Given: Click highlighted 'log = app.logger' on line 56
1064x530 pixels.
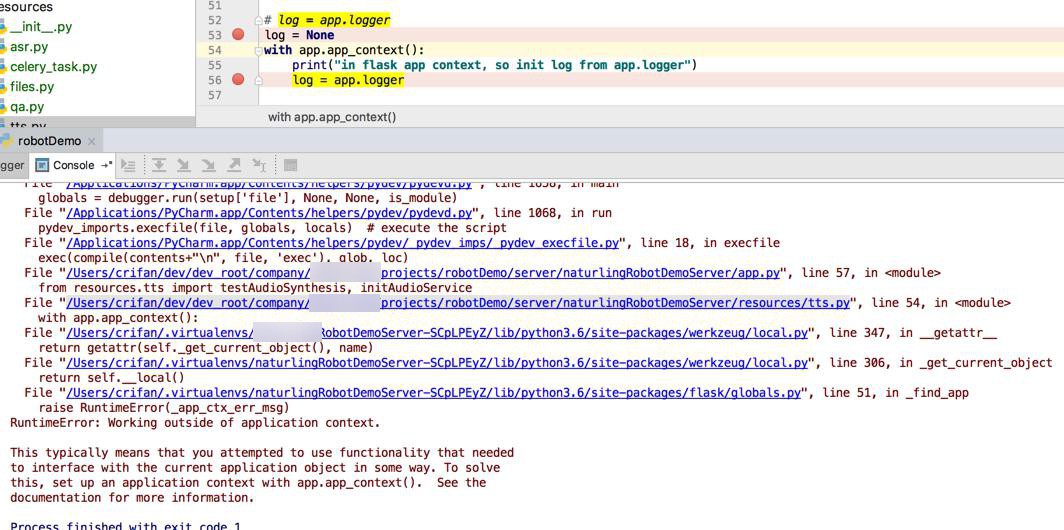Looking at the screenshot, I should click(348, 80).
